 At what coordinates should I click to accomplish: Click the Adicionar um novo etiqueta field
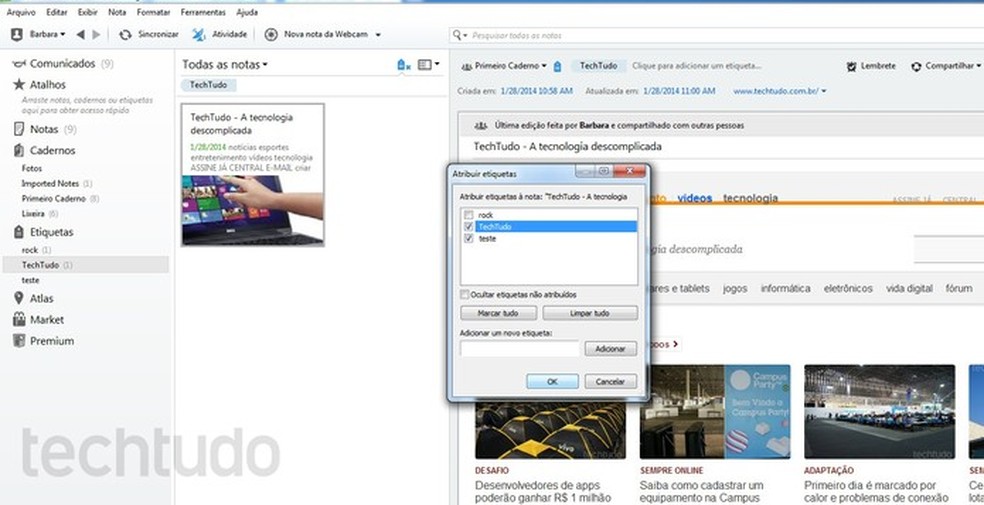[x=520, y=349]
